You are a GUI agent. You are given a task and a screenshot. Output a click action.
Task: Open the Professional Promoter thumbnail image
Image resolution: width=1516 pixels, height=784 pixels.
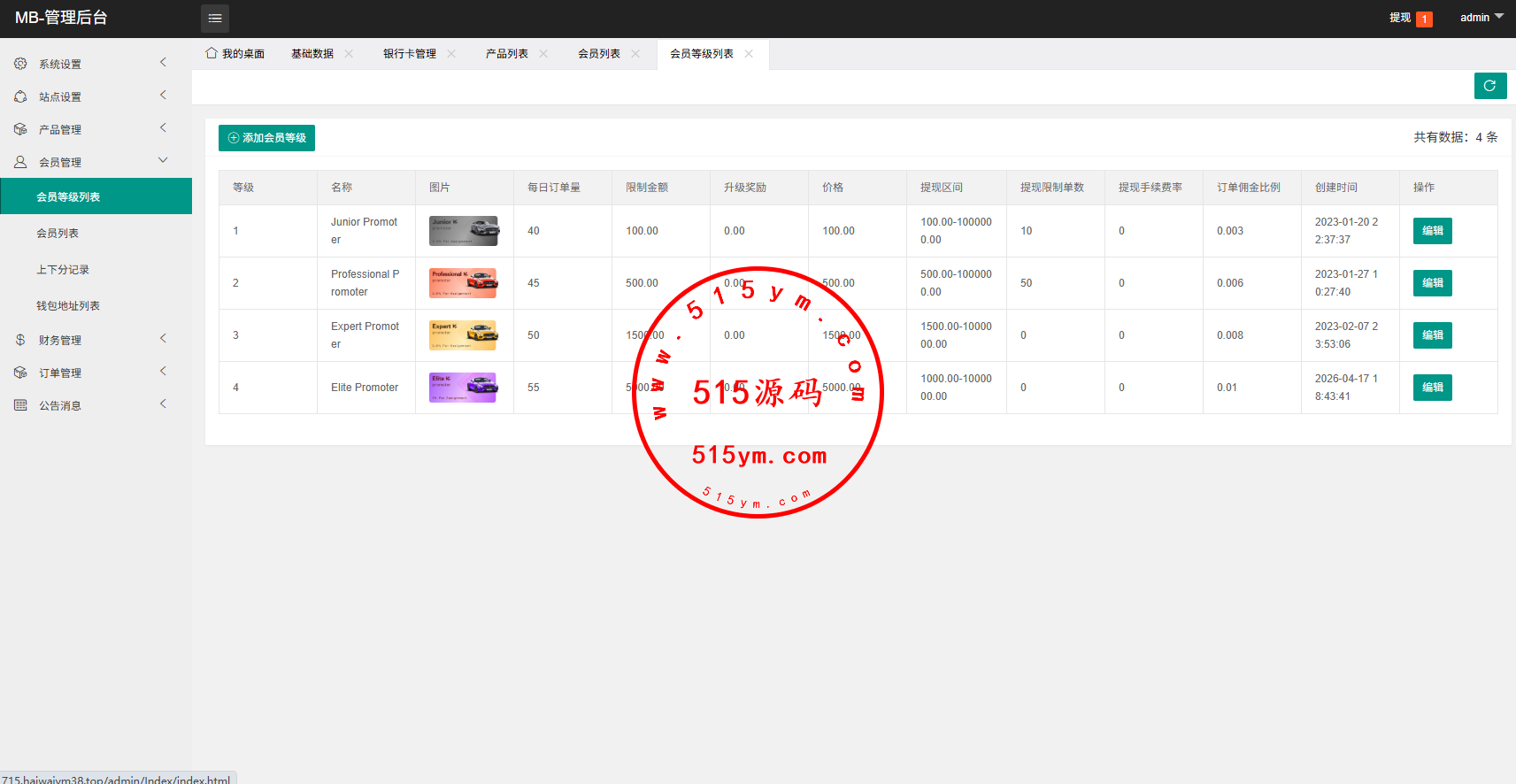[464, 283]
